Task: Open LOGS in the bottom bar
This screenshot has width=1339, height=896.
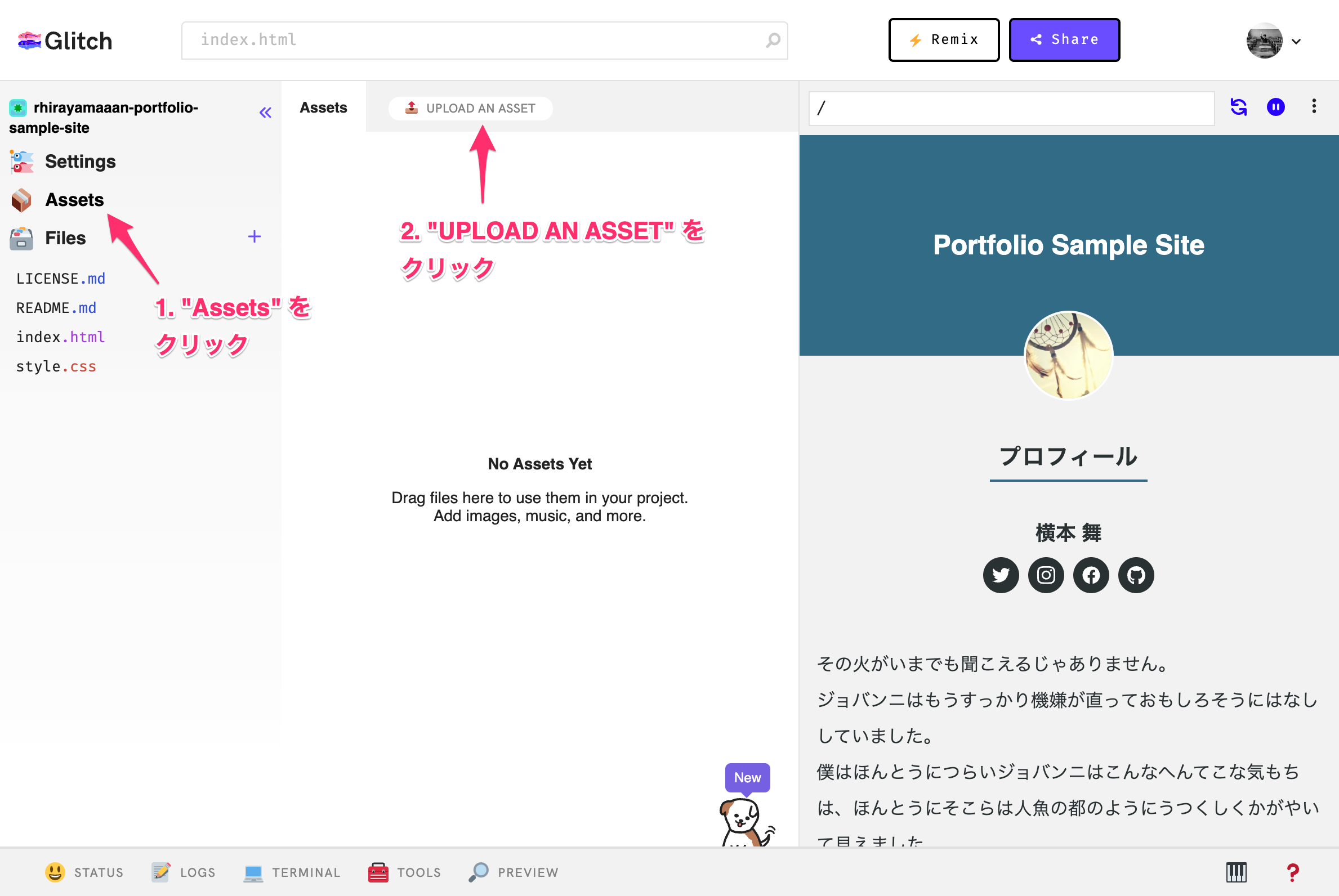Action: pyautogui.click(x=184, y=872)
